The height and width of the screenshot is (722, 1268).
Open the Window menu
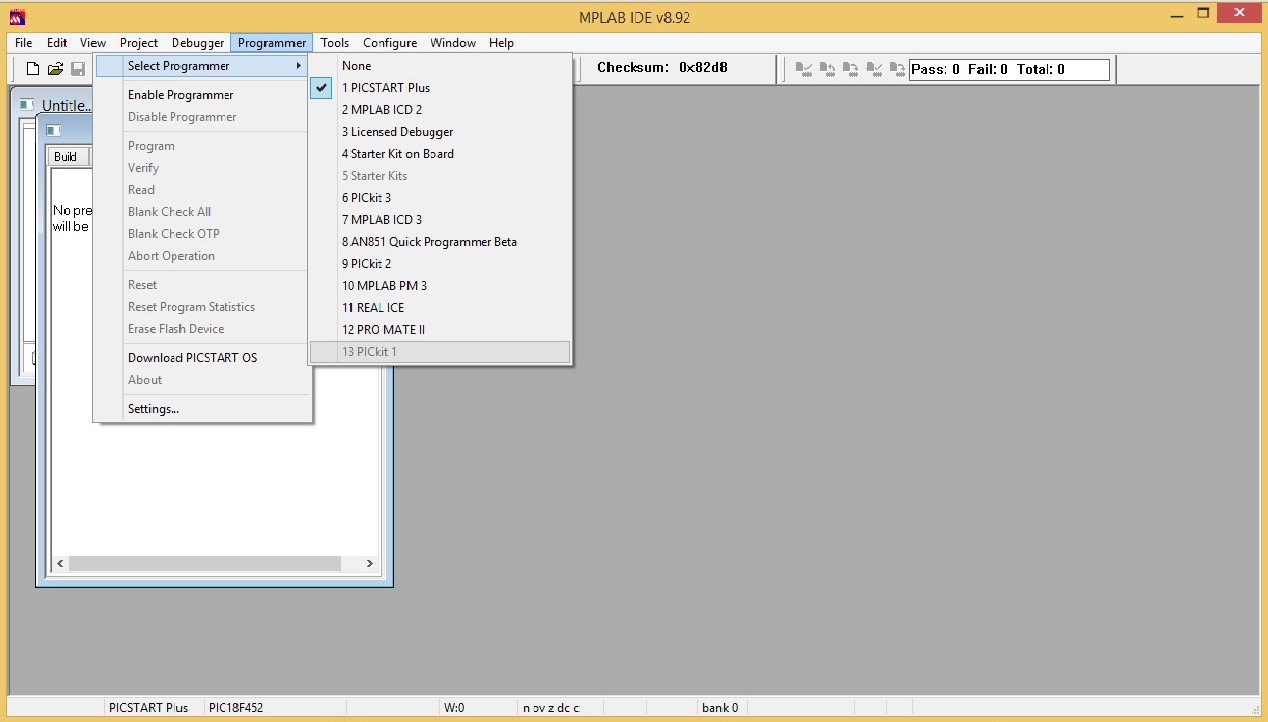click(453, 43)
